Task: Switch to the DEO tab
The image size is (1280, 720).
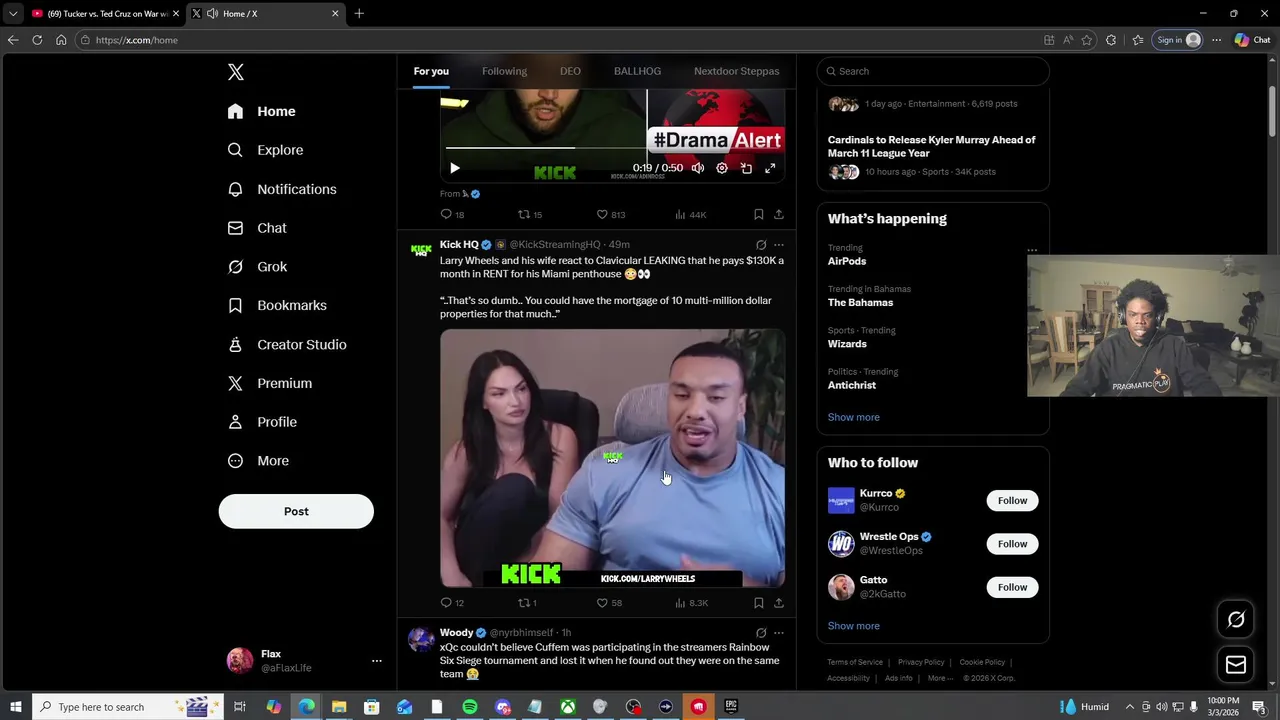Action: 570,71
